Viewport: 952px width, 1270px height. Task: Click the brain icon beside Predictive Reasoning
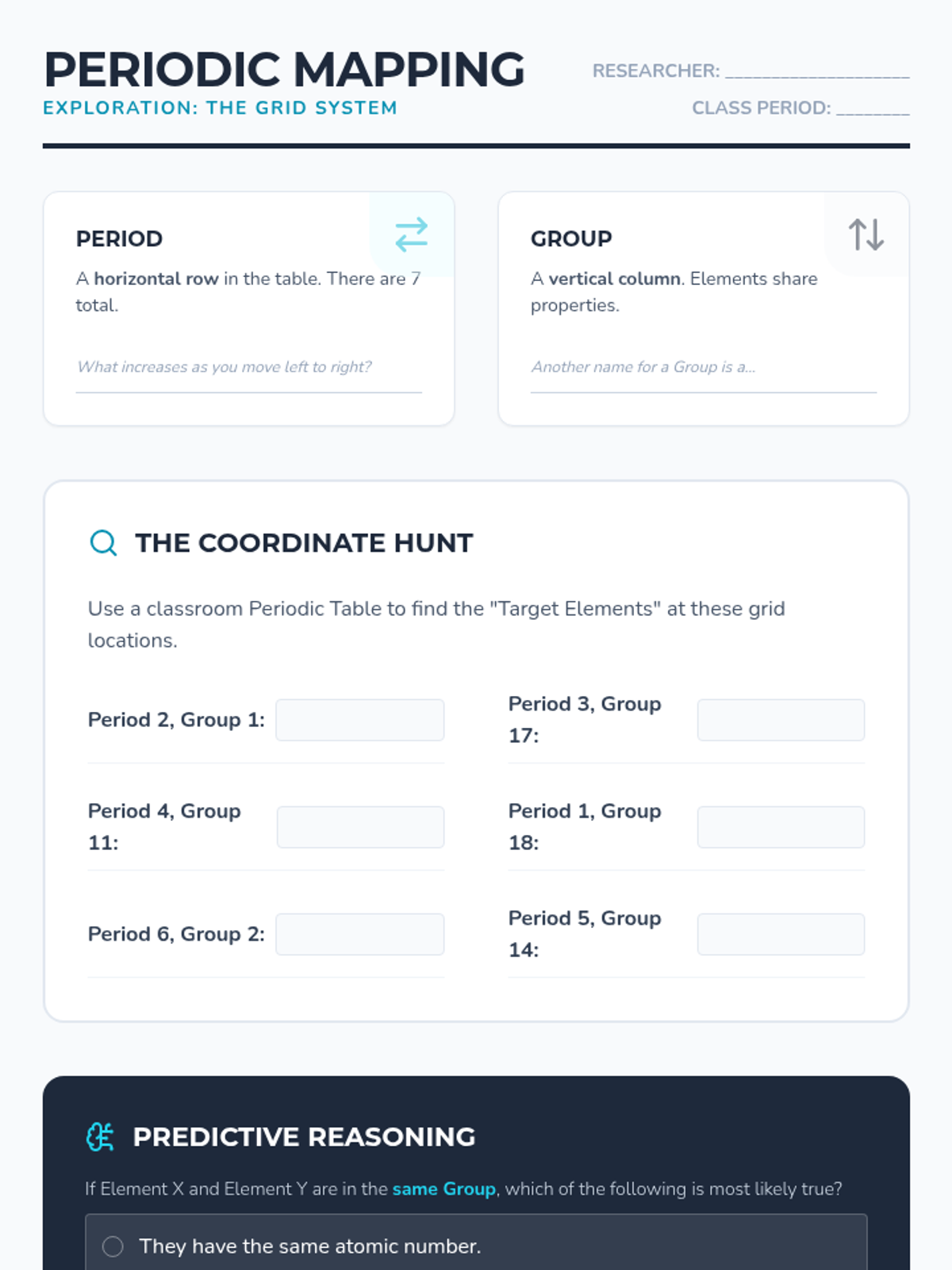(101, 1137)
